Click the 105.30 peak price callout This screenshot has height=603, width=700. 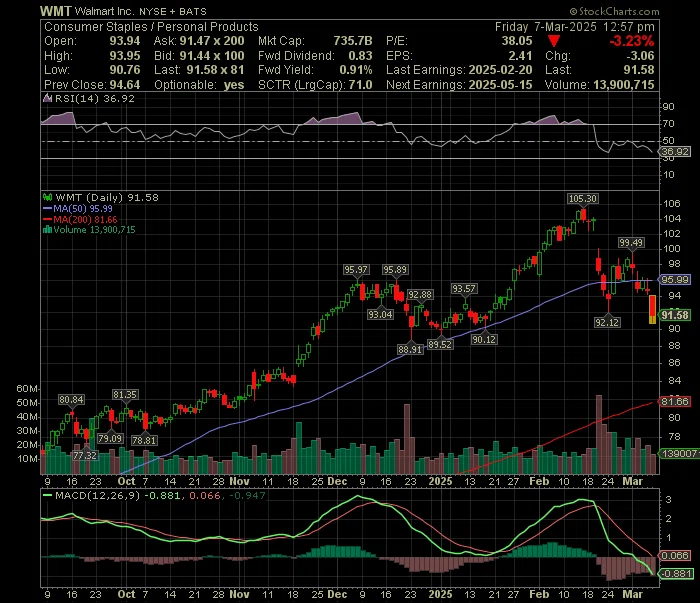coord(583,198)
